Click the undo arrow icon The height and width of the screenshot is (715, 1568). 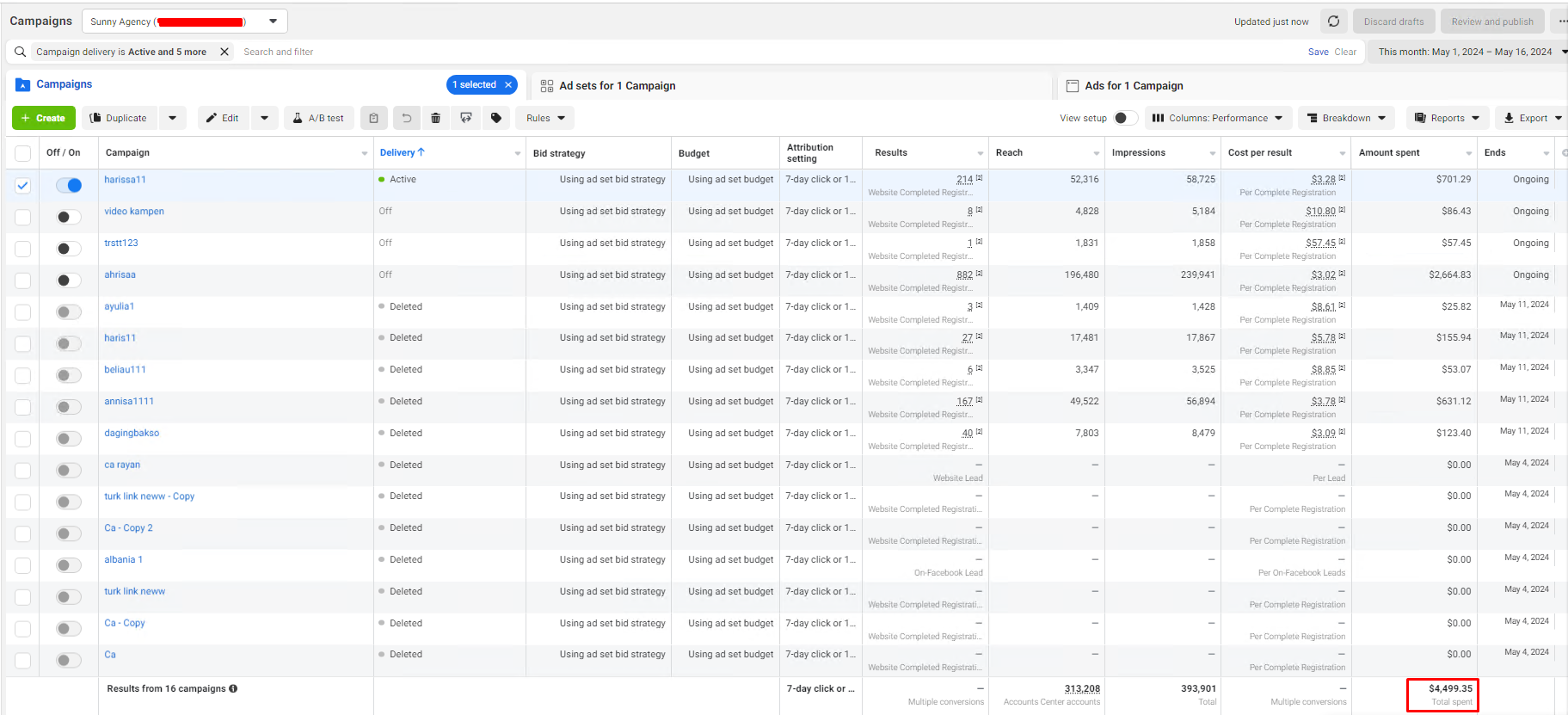click(x=407, y=118)
